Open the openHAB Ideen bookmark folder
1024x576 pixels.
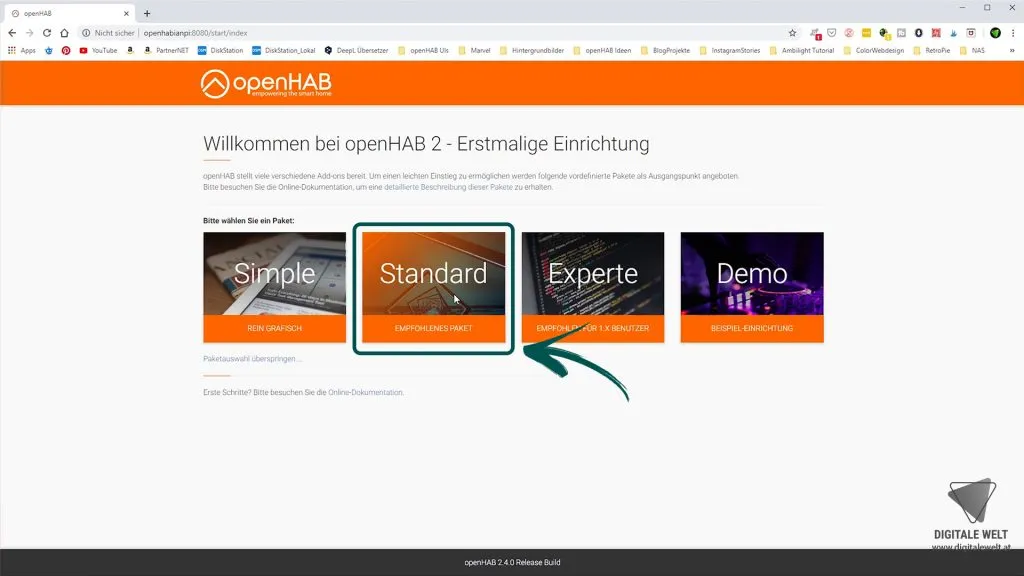[x=602, y=50]
